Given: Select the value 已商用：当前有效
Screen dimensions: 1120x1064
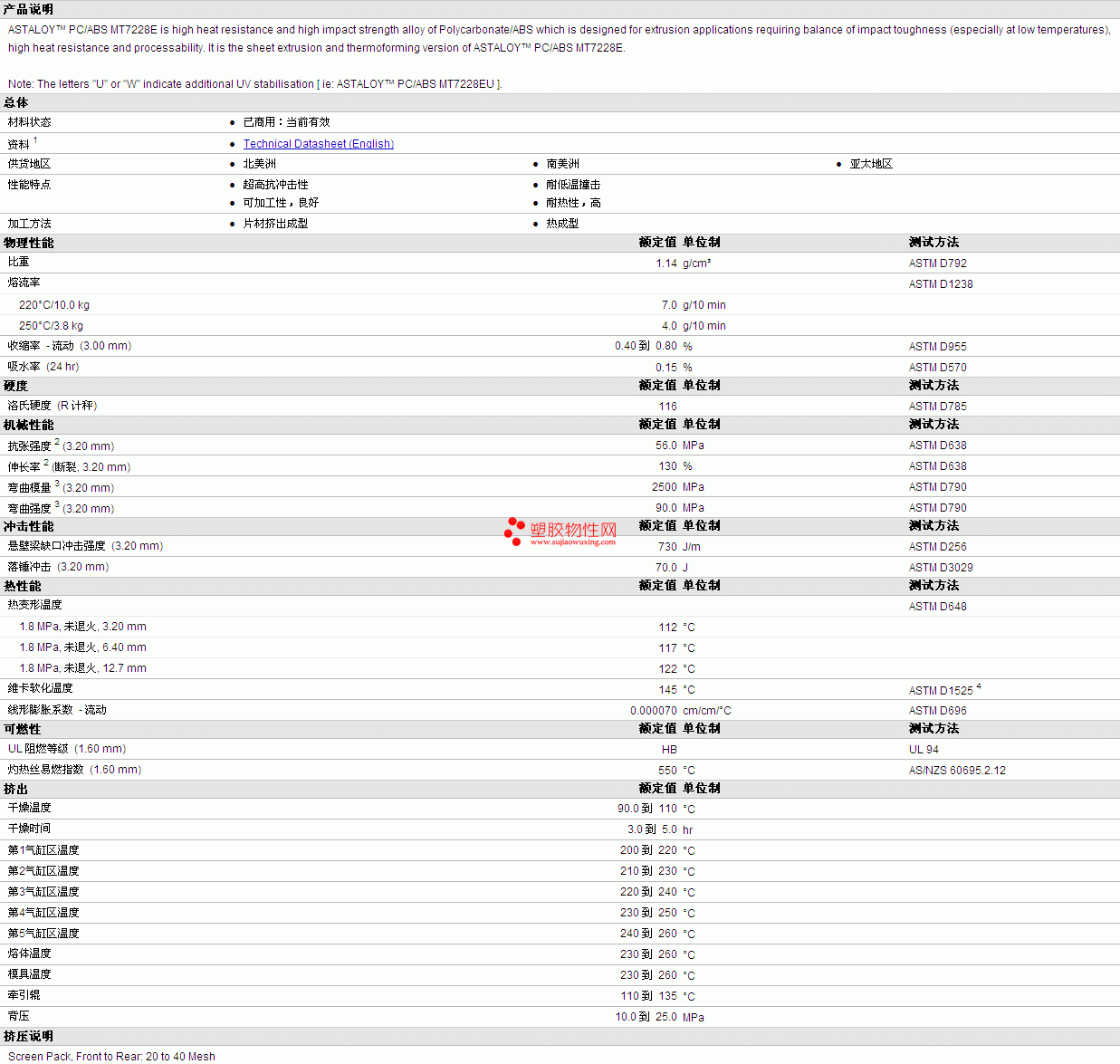Looking at the screenshot, I should coord(286,122).
